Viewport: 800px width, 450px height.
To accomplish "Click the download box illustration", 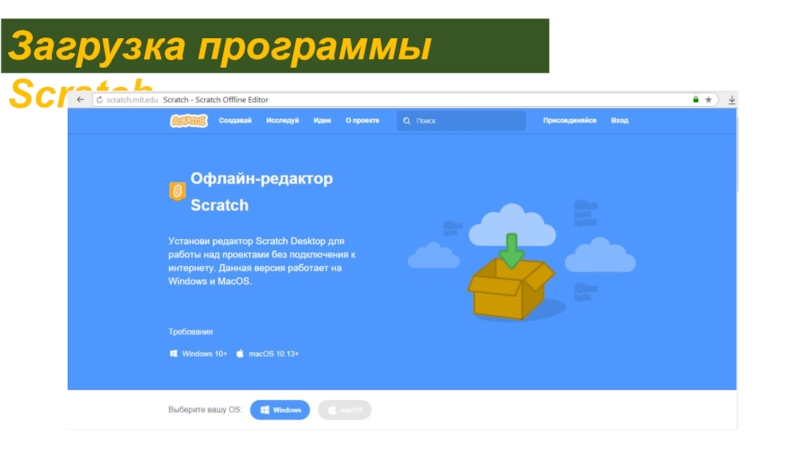I will pyautogui.click(x=512, y=277).
